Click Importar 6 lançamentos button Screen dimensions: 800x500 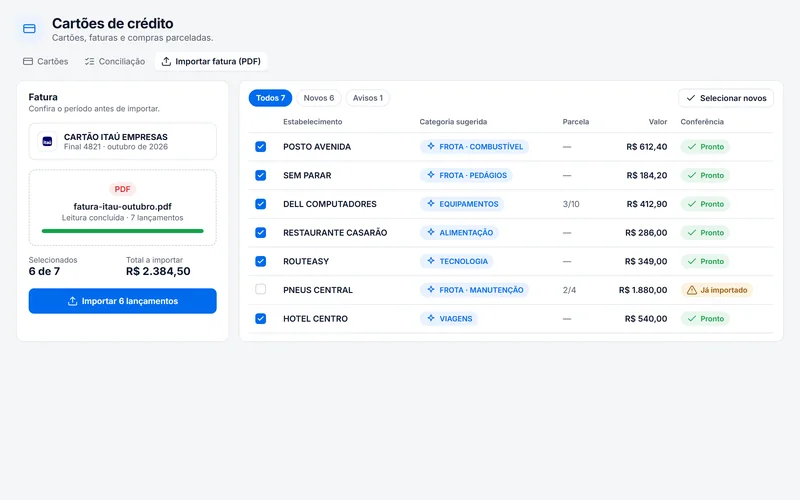click(122, 301)
